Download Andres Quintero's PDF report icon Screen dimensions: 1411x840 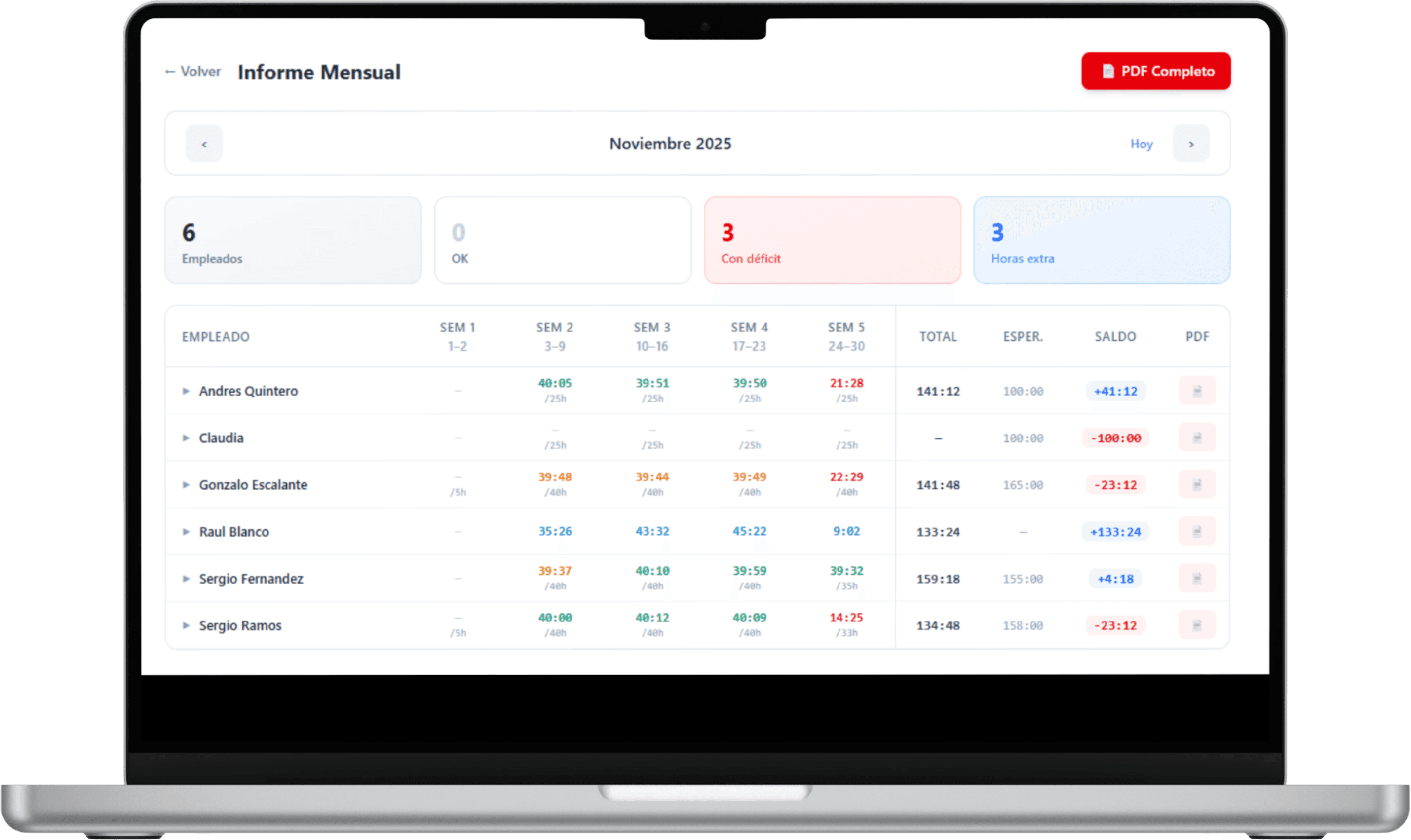coord(1197,391)
